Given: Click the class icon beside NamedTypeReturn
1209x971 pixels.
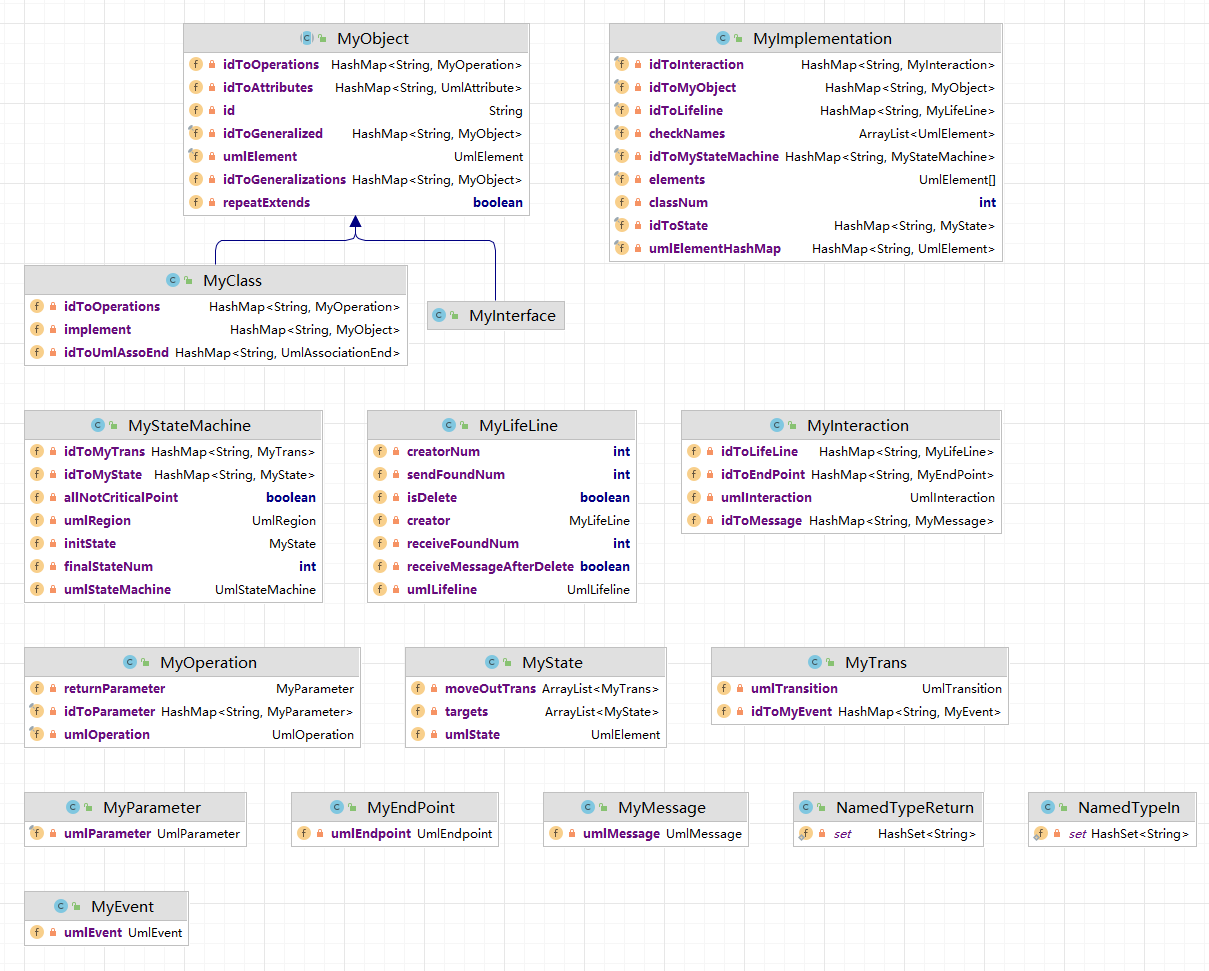Looking at the screenshot, I should pos(806,808).
